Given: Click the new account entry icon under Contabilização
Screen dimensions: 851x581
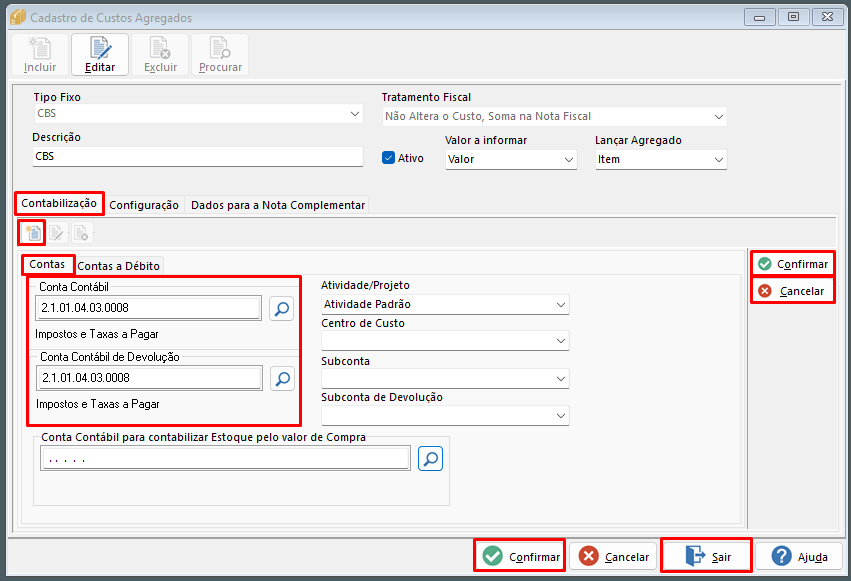Looking at the screenshot, I should (x=33, y=233).
